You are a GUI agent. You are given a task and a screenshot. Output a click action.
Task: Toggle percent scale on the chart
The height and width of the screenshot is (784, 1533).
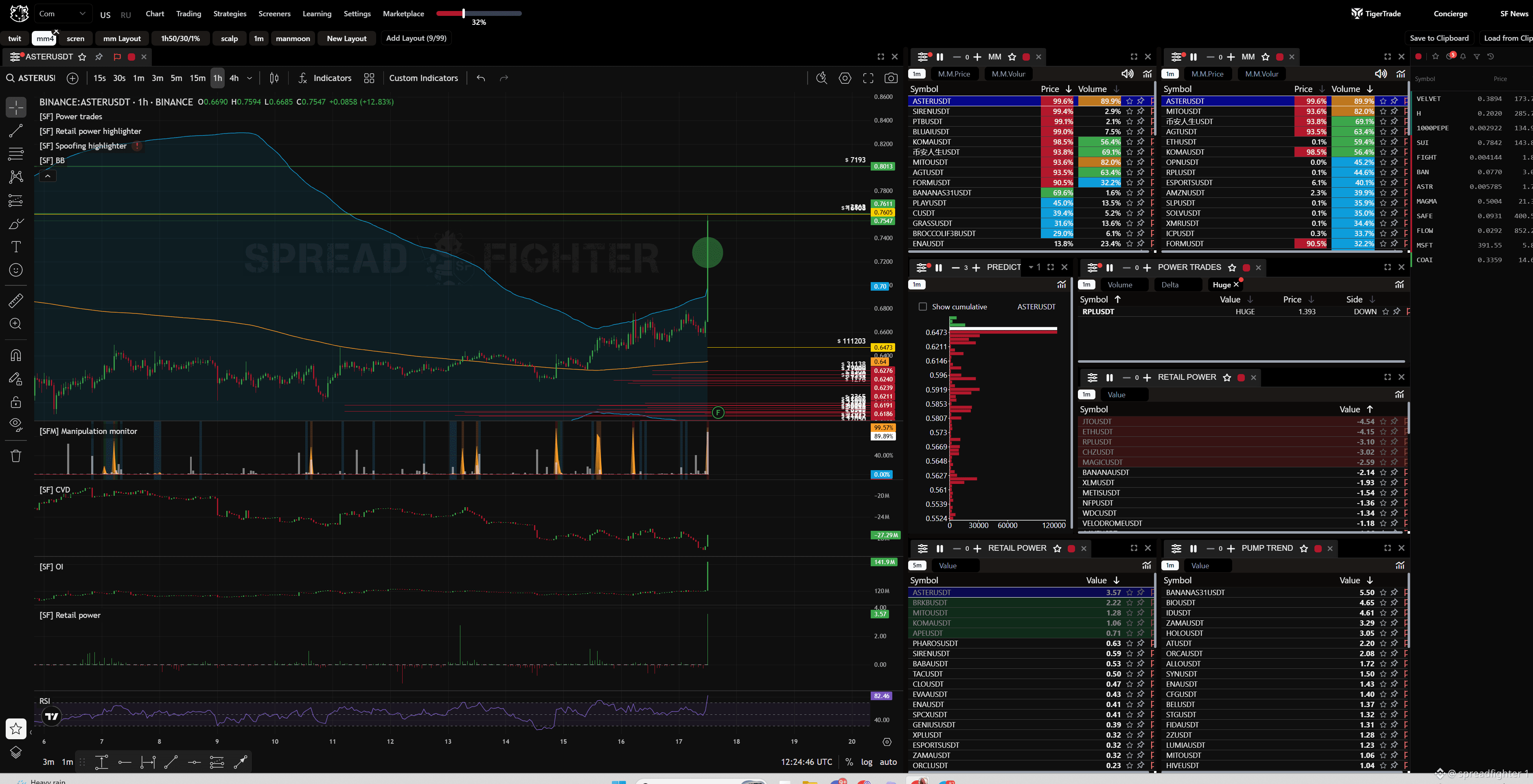click(x=849, y=762)
